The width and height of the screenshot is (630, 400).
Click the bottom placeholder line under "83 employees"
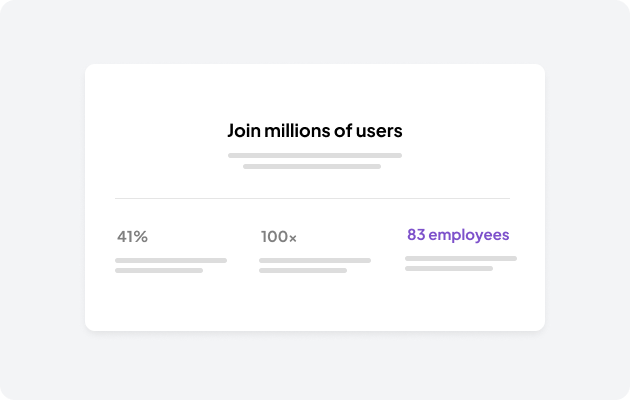[x=449, y=268]
